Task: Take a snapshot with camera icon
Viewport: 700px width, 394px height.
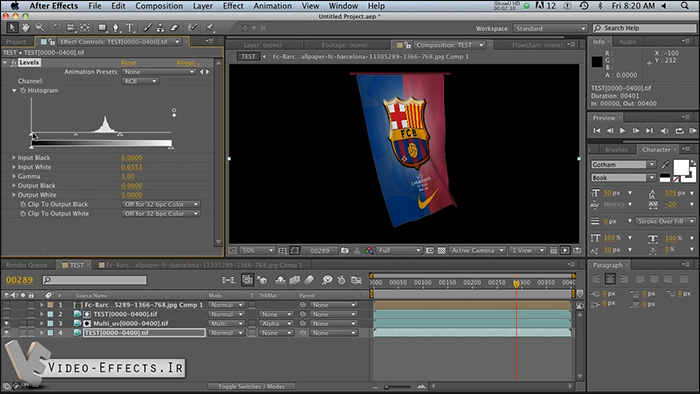Action: (345, 251)
